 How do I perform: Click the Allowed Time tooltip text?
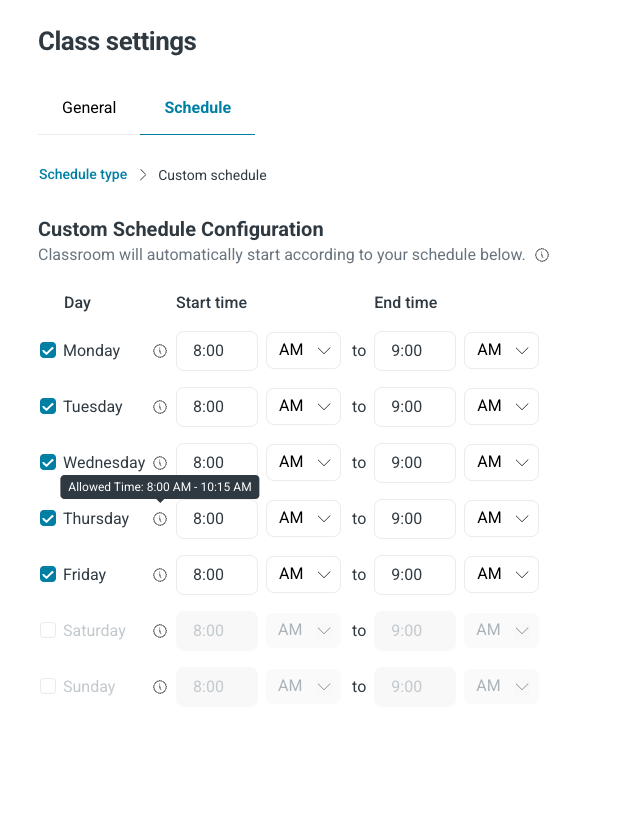coord(160,487)
